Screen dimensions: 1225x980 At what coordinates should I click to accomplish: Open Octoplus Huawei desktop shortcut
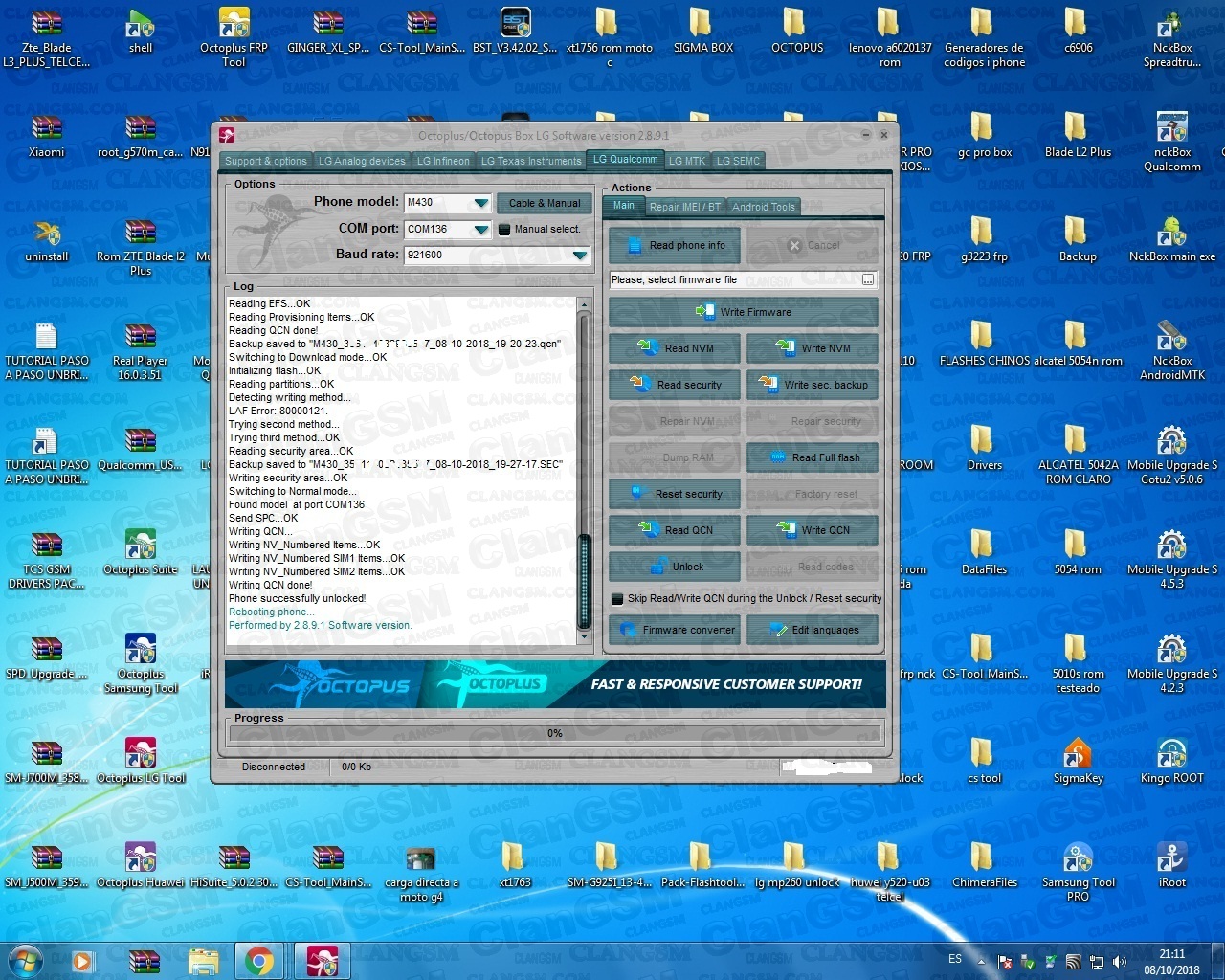[141, 866]
